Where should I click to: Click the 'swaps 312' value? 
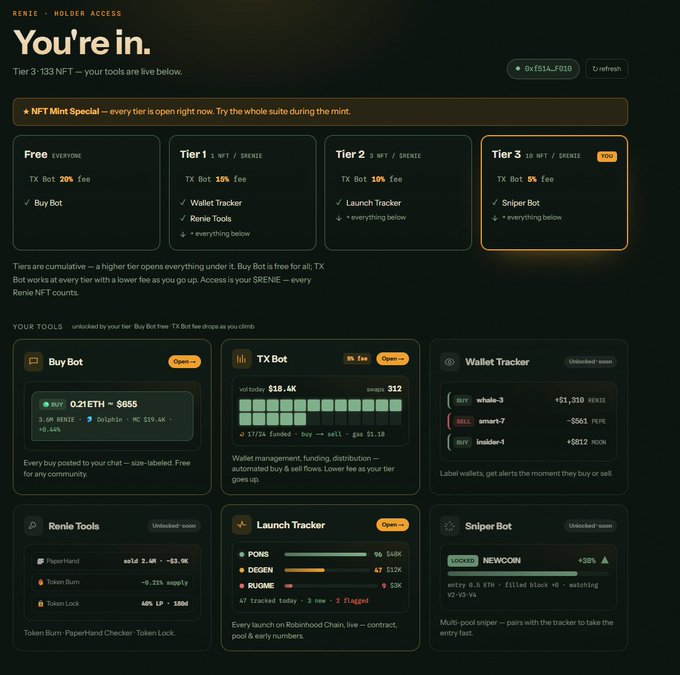384,389
